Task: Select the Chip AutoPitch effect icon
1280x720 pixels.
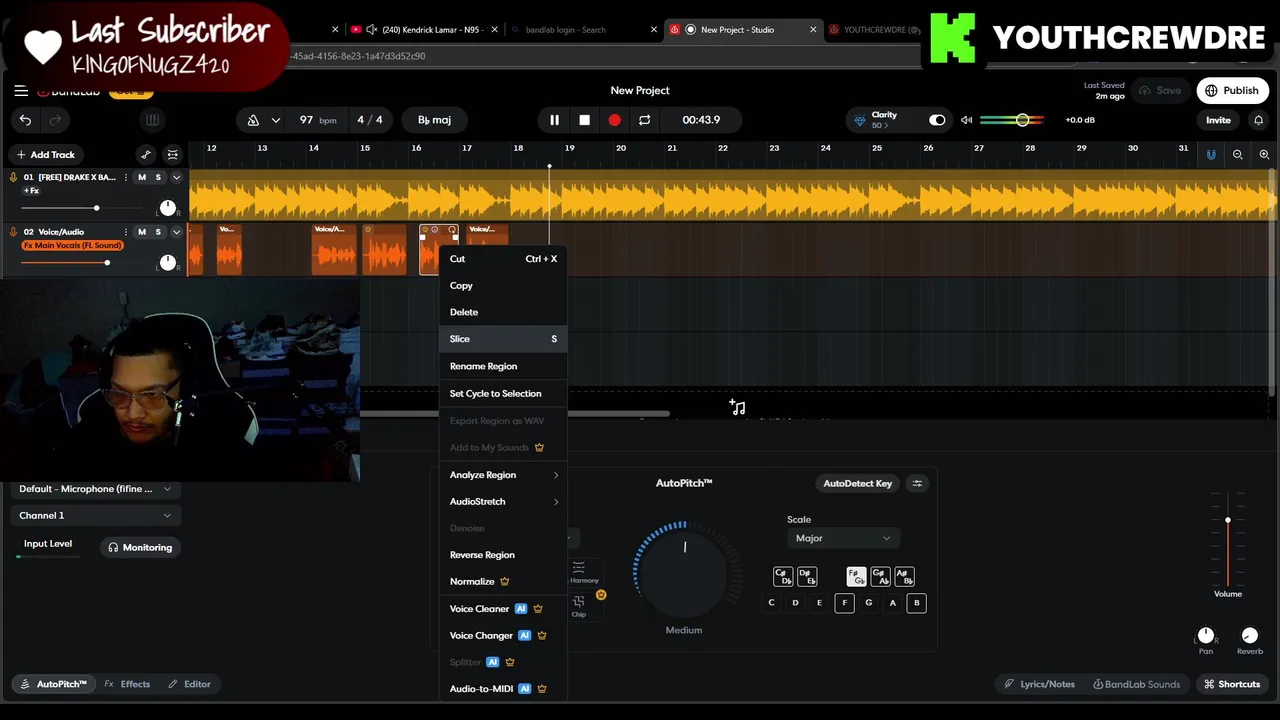Action: pos(578,606)
